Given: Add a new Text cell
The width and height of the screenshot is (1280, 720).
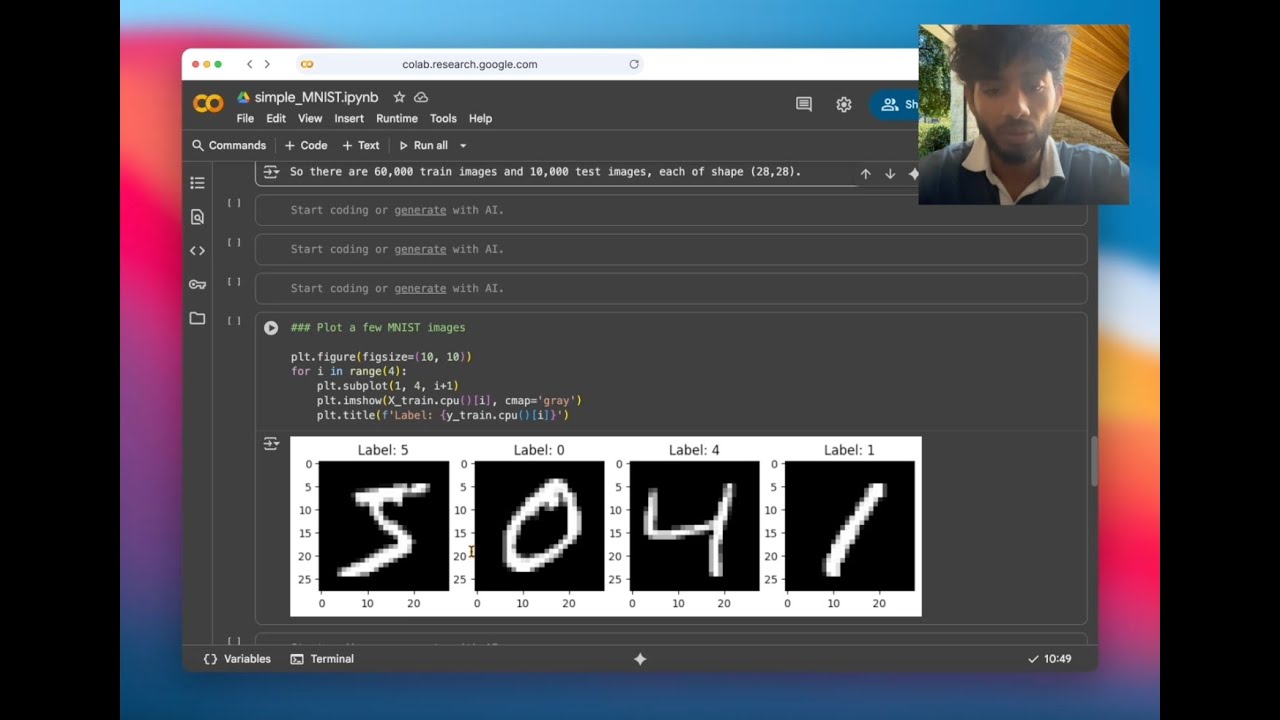Looking at the screenshot, I should [x=361, y=146].
